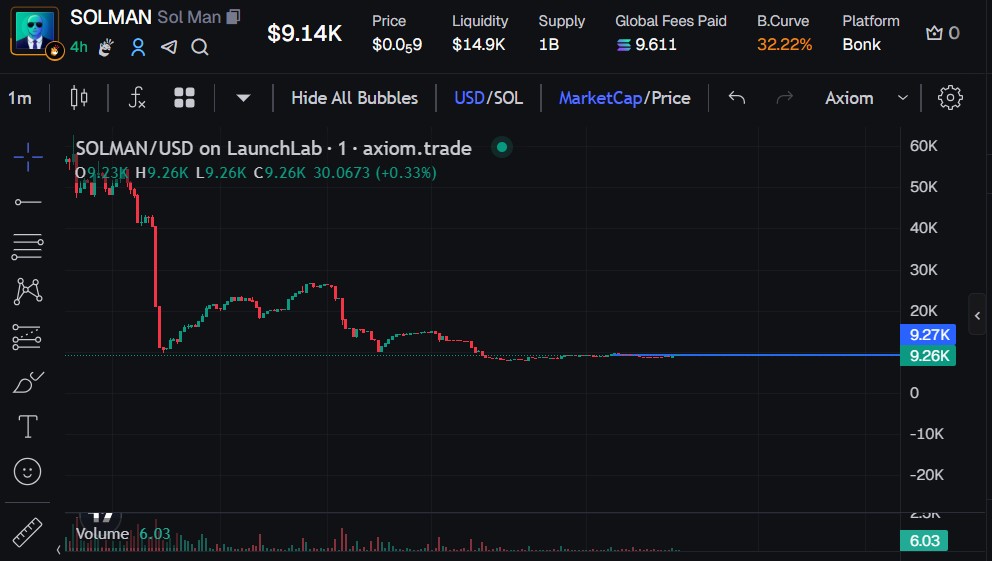Click the +0.33% change value in legend
Image resolution: width=992 pixels, height=561 pixels.
406,173
